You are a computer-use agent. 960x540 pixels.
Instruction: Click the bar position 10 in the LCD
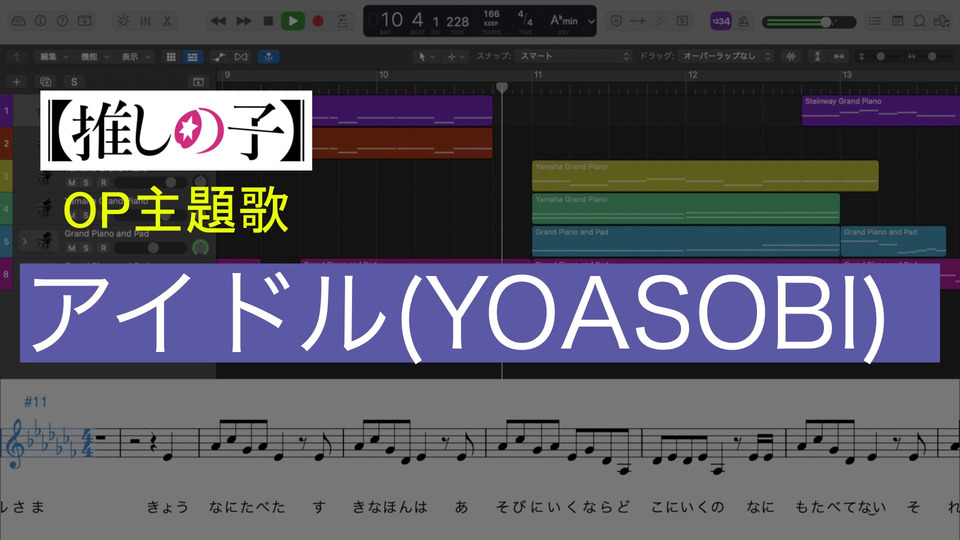point(391,20)
